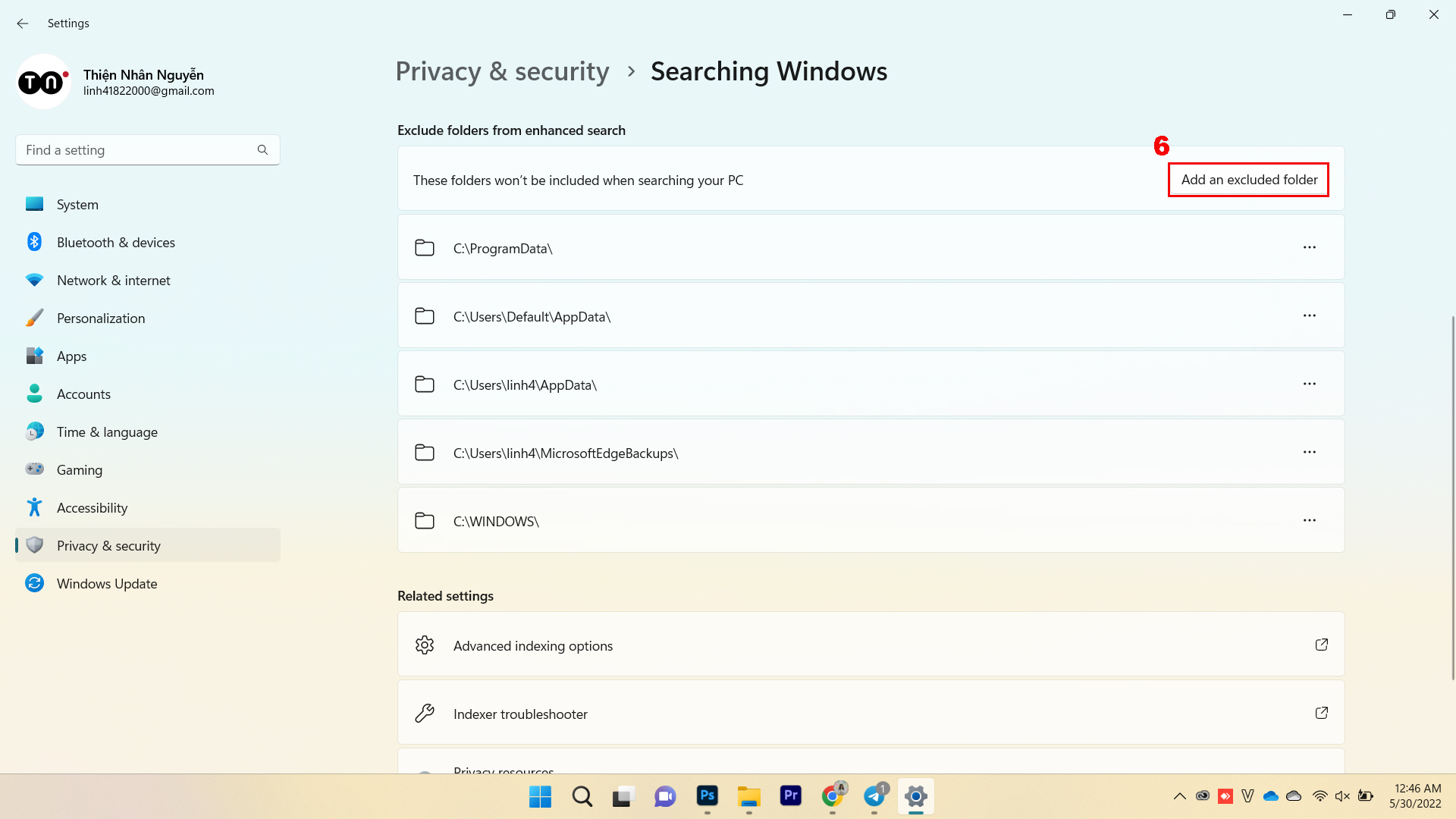1456x819 pixels.
Task: Expand options for C:\WINDOWS\ folder
Action: [1310, 520]
